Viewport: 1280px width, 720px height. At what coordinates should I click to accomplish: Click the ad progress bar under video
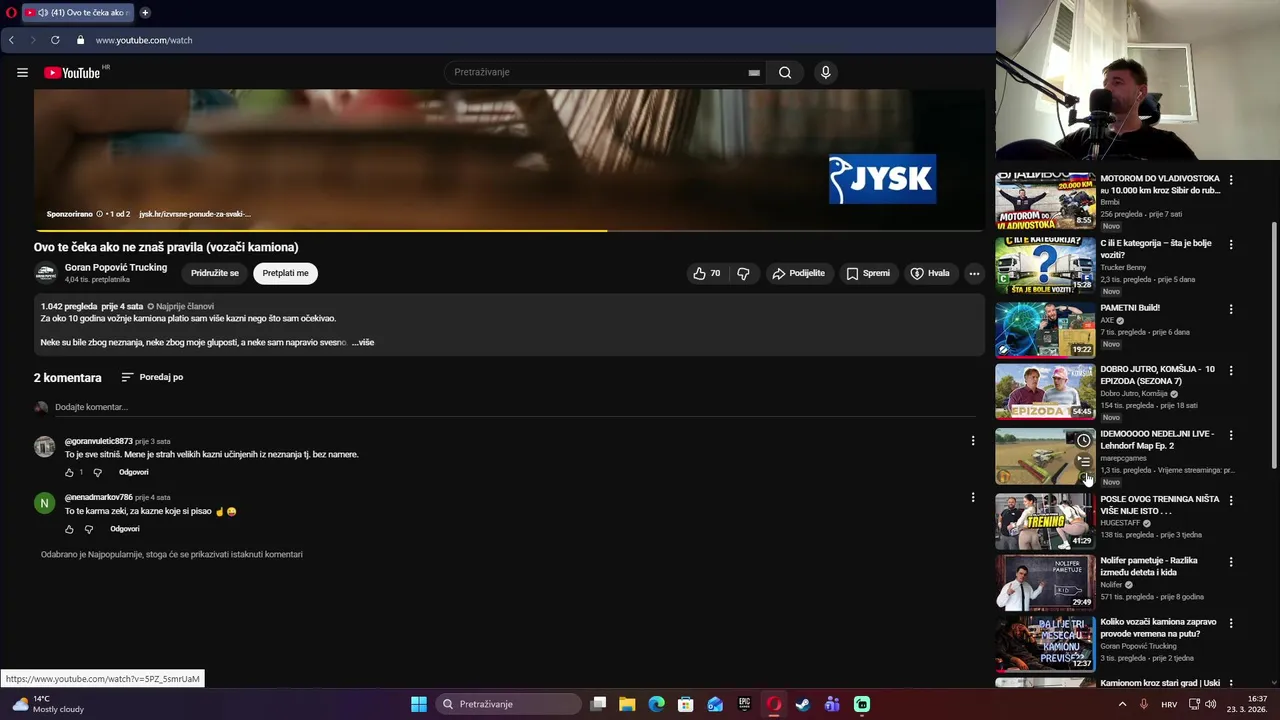510,231
